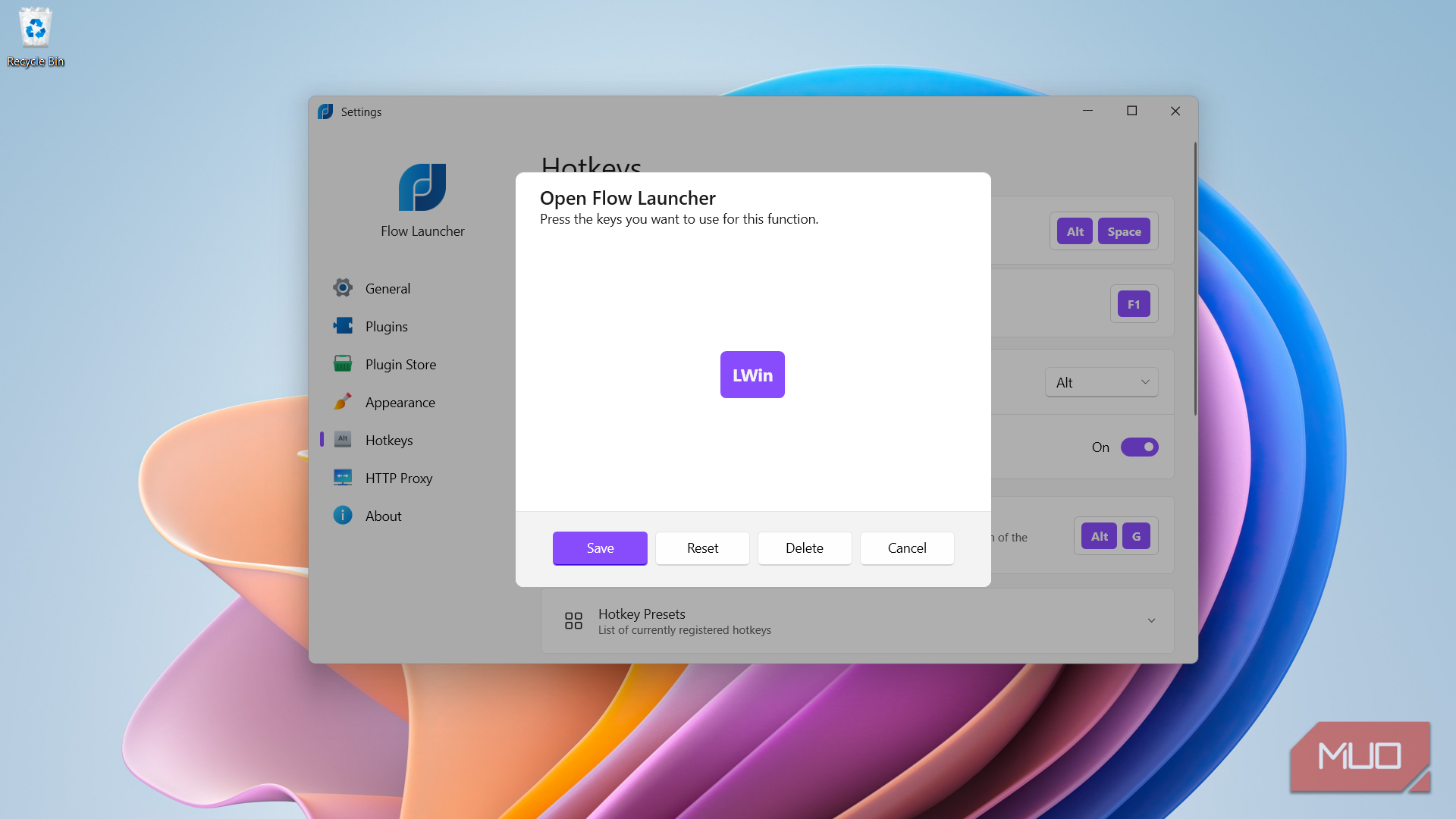Click the LWin key badge

pyautogui.click(x=752, y=375)
